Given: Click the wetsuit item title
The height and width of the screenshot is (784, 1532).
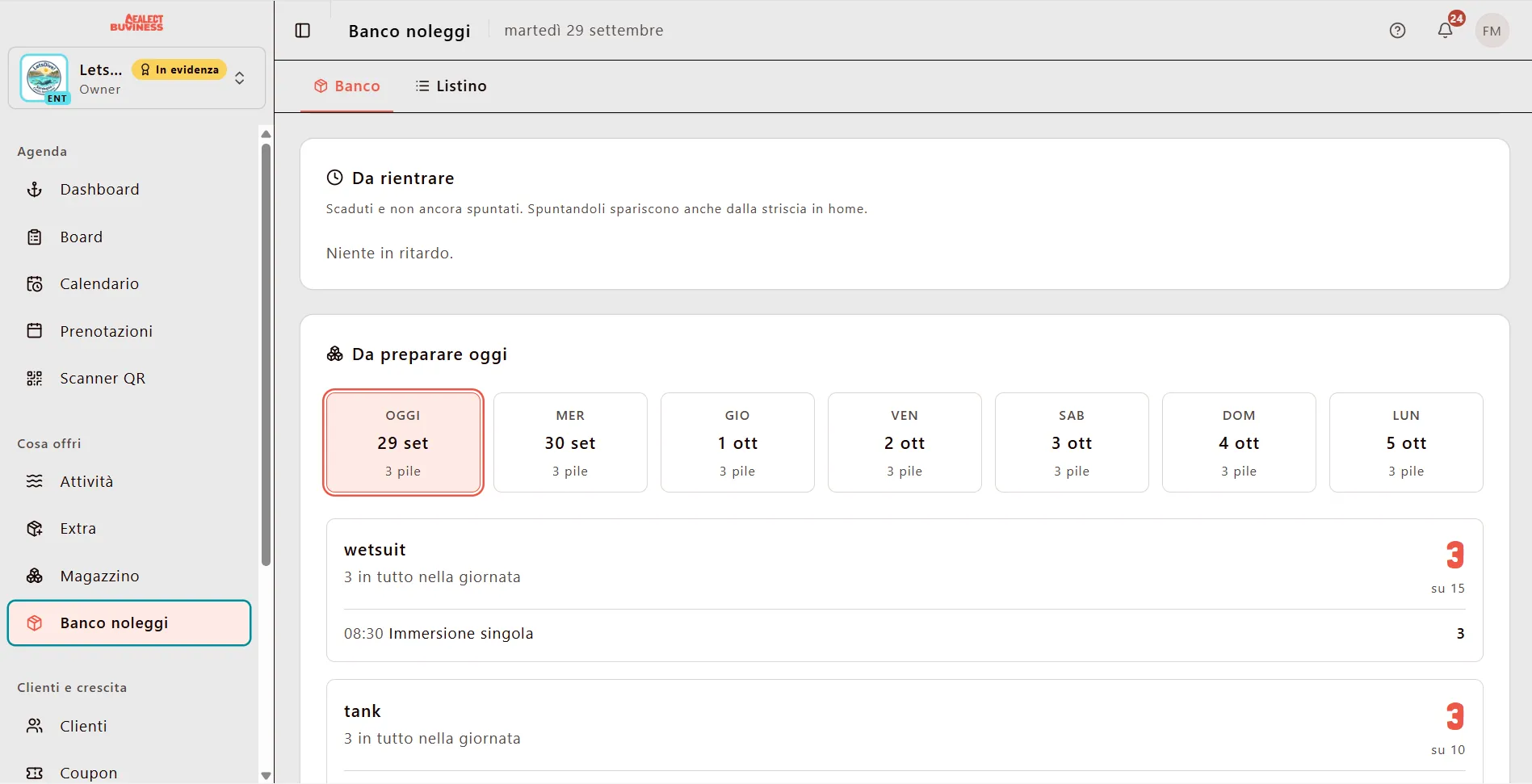Looking at the screenshot, I should (375, 550).
